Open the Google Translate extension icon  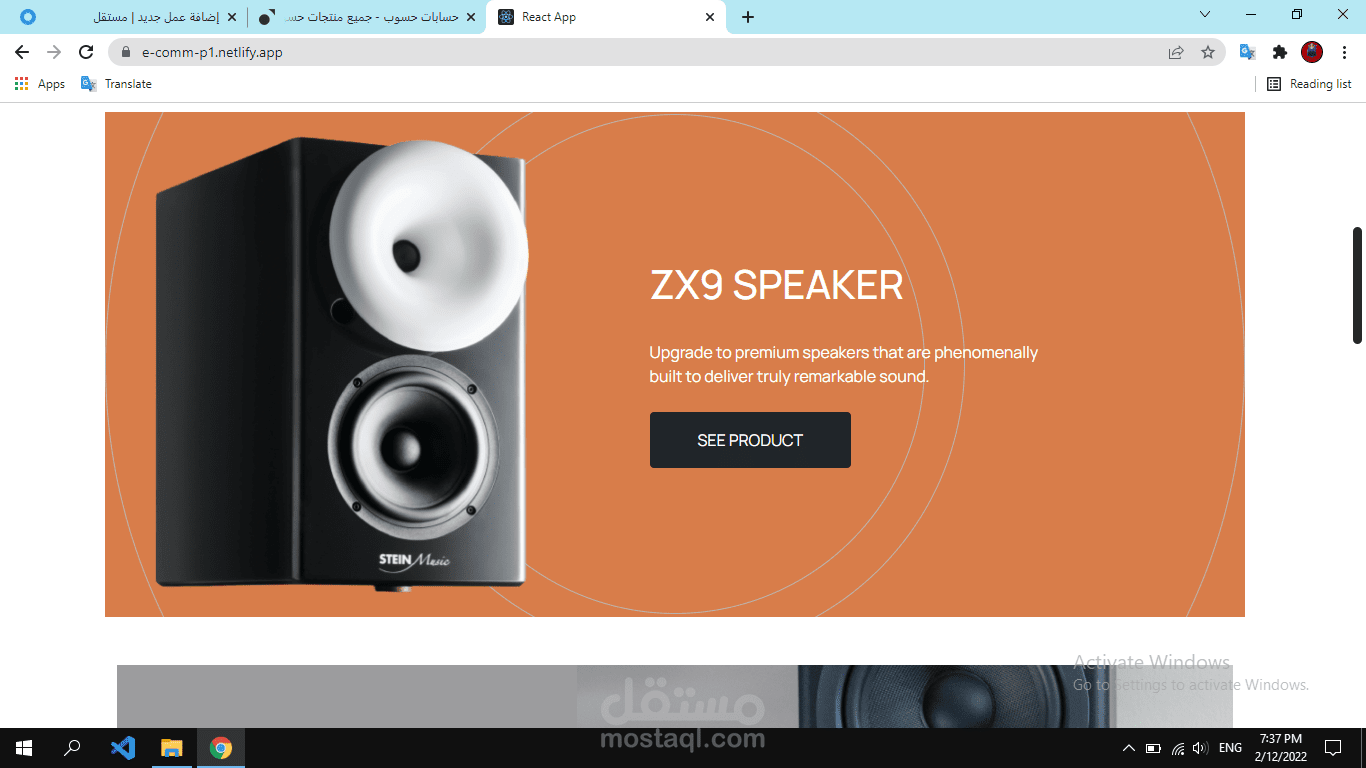coord(1247,52)
